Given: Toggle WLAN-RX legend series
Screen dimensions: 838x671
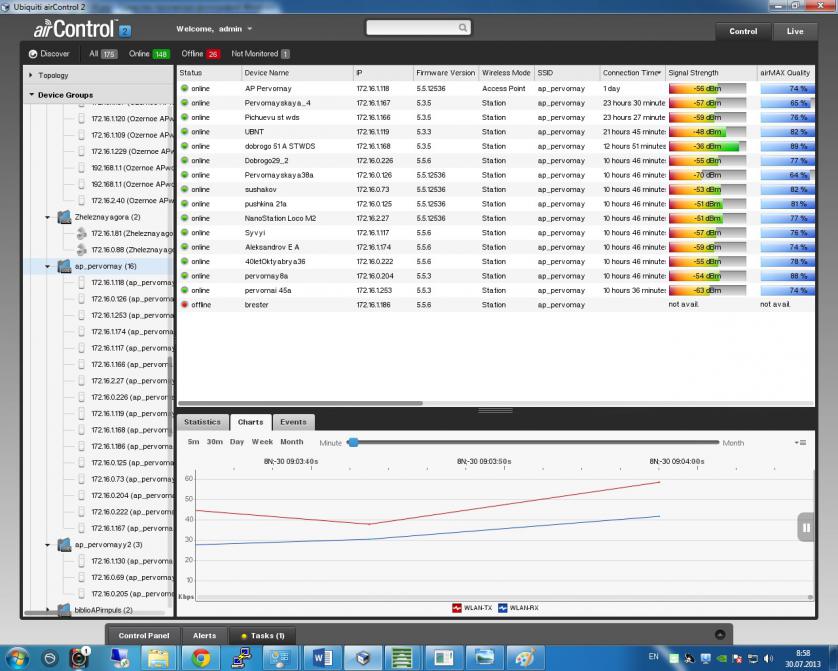Looking at the screenshot, I should (518, 608).
